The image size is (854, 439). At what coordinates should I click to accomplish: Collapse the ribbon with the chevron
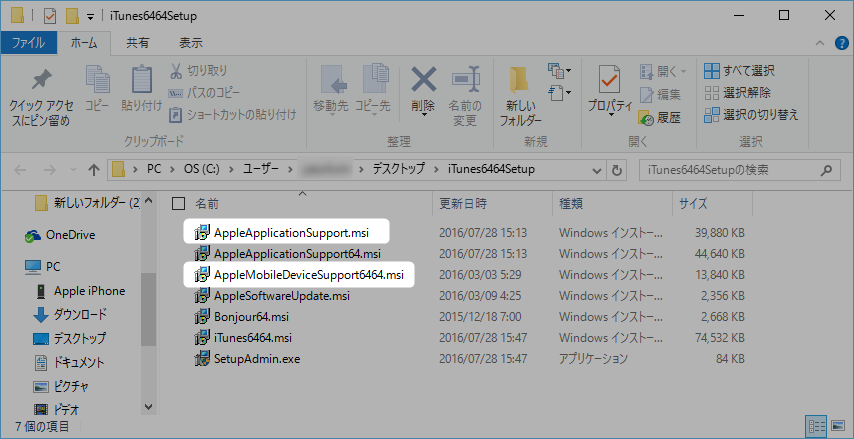tap(820, 43)
